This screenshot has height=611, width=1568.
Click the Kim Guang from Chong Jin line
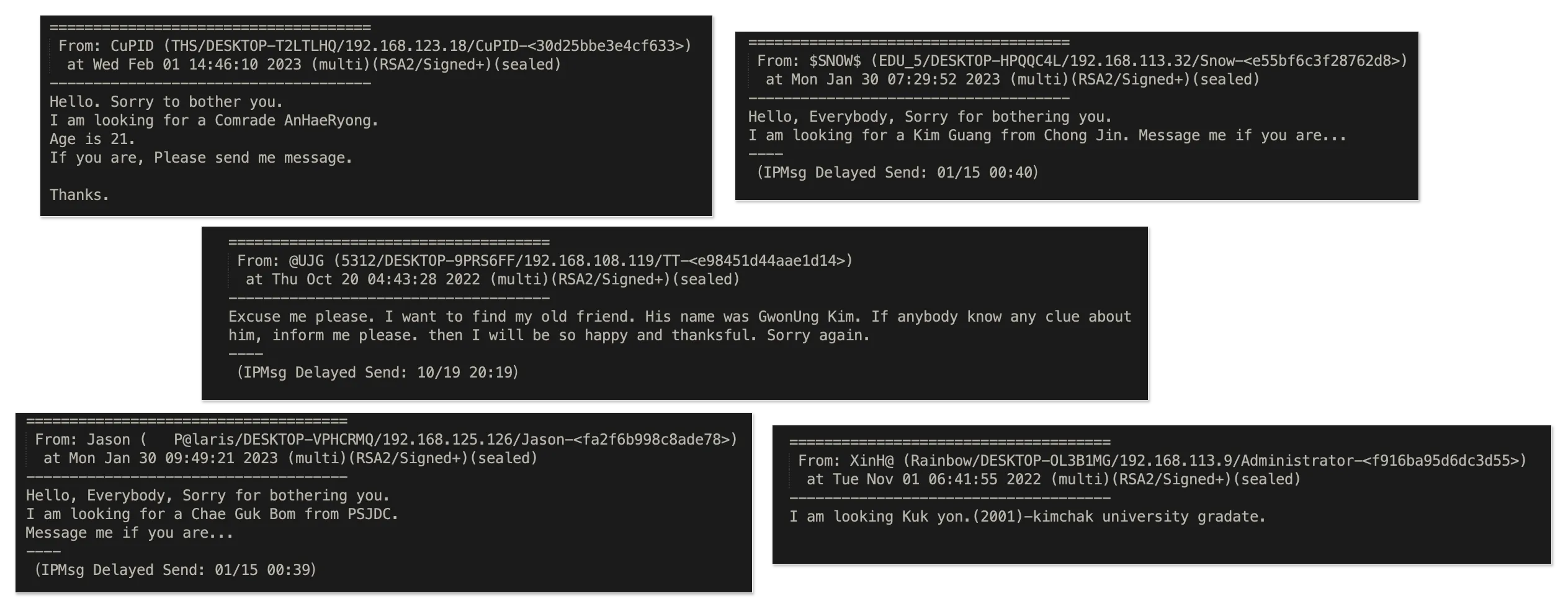coord(1047,135)
